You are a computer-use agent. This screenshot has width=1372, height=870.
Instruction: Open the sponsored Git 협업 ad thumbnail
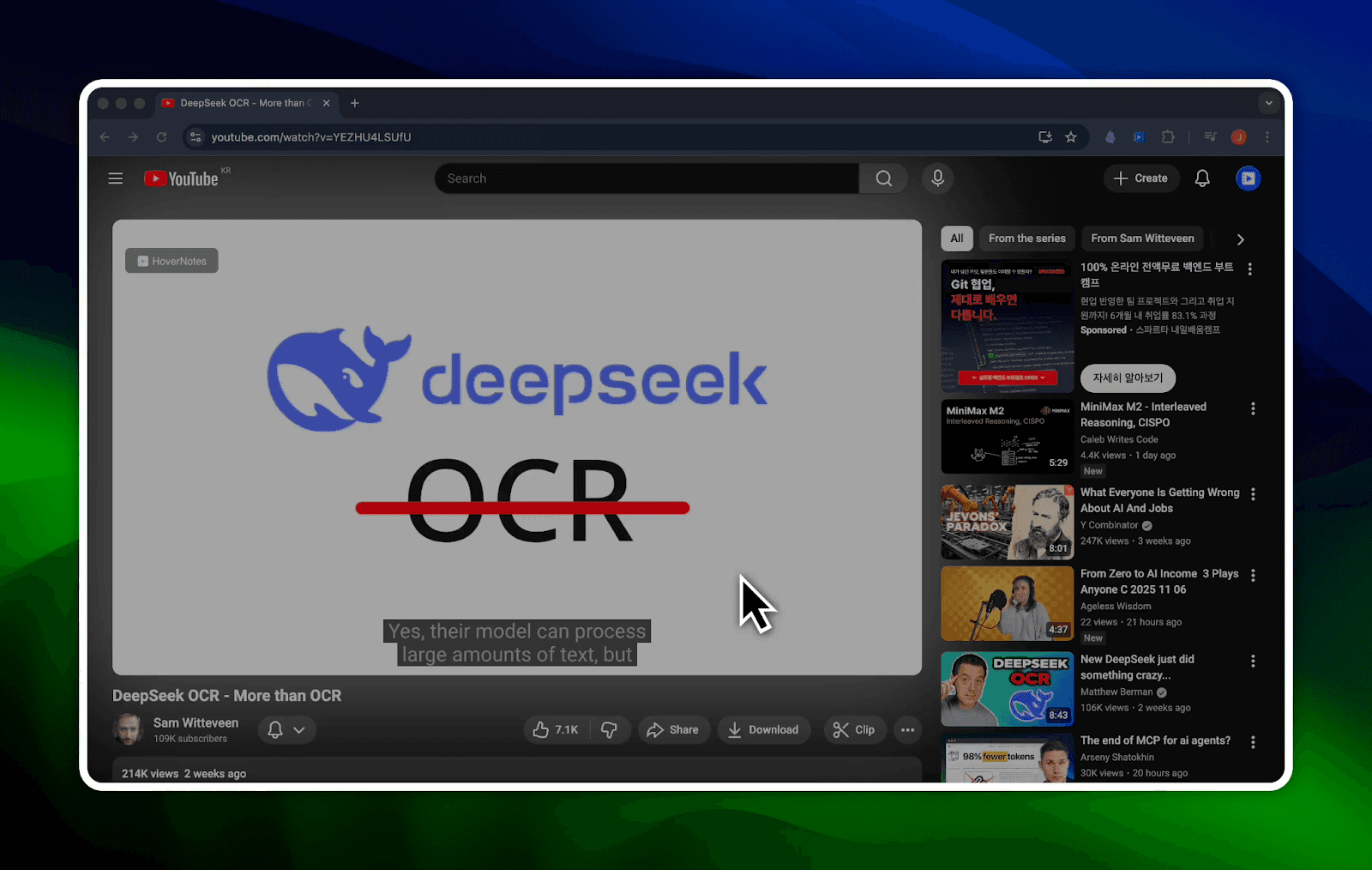click(1008, 326)
